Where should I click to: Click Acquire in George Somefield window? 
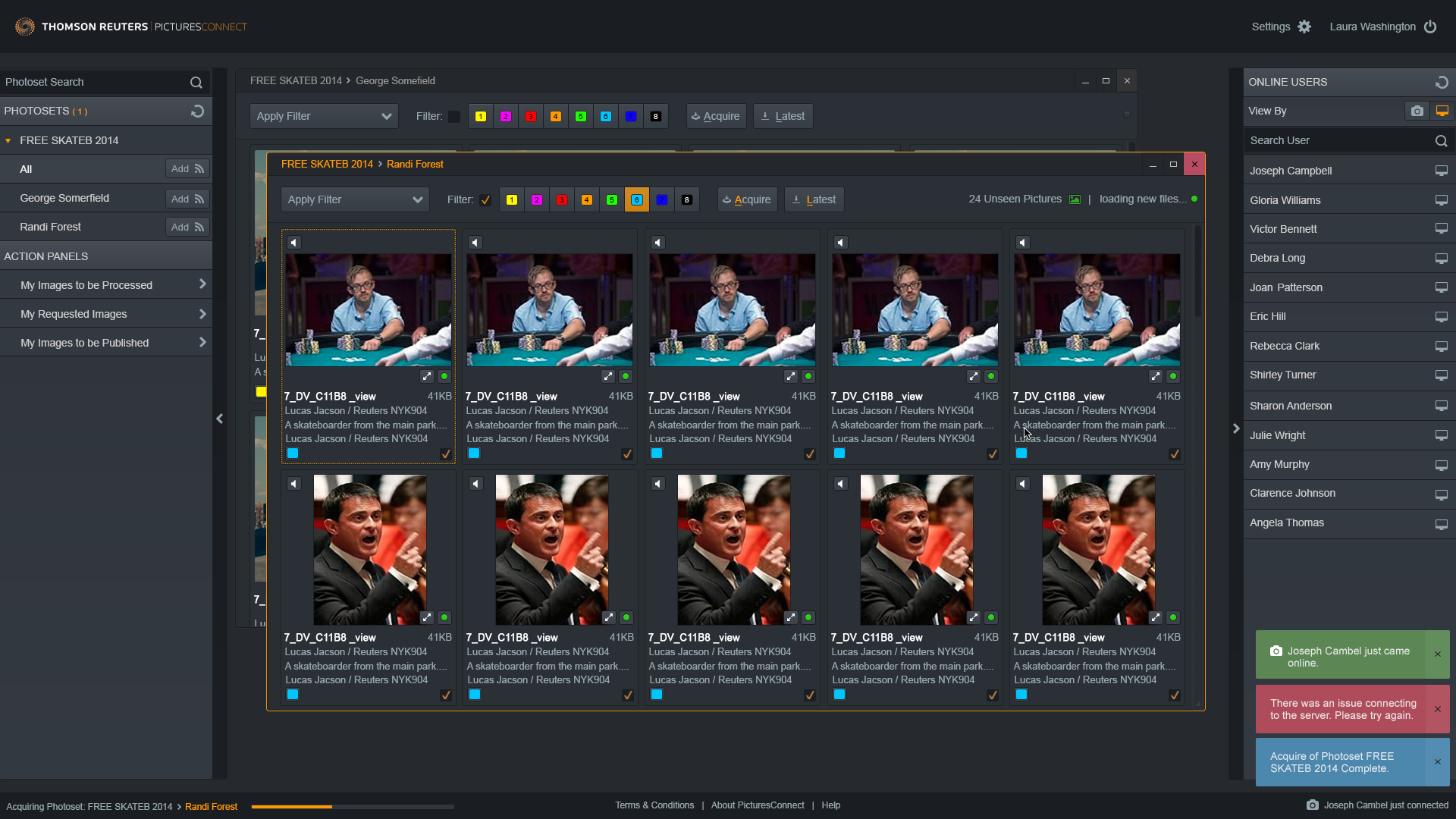tap(716, 116)
